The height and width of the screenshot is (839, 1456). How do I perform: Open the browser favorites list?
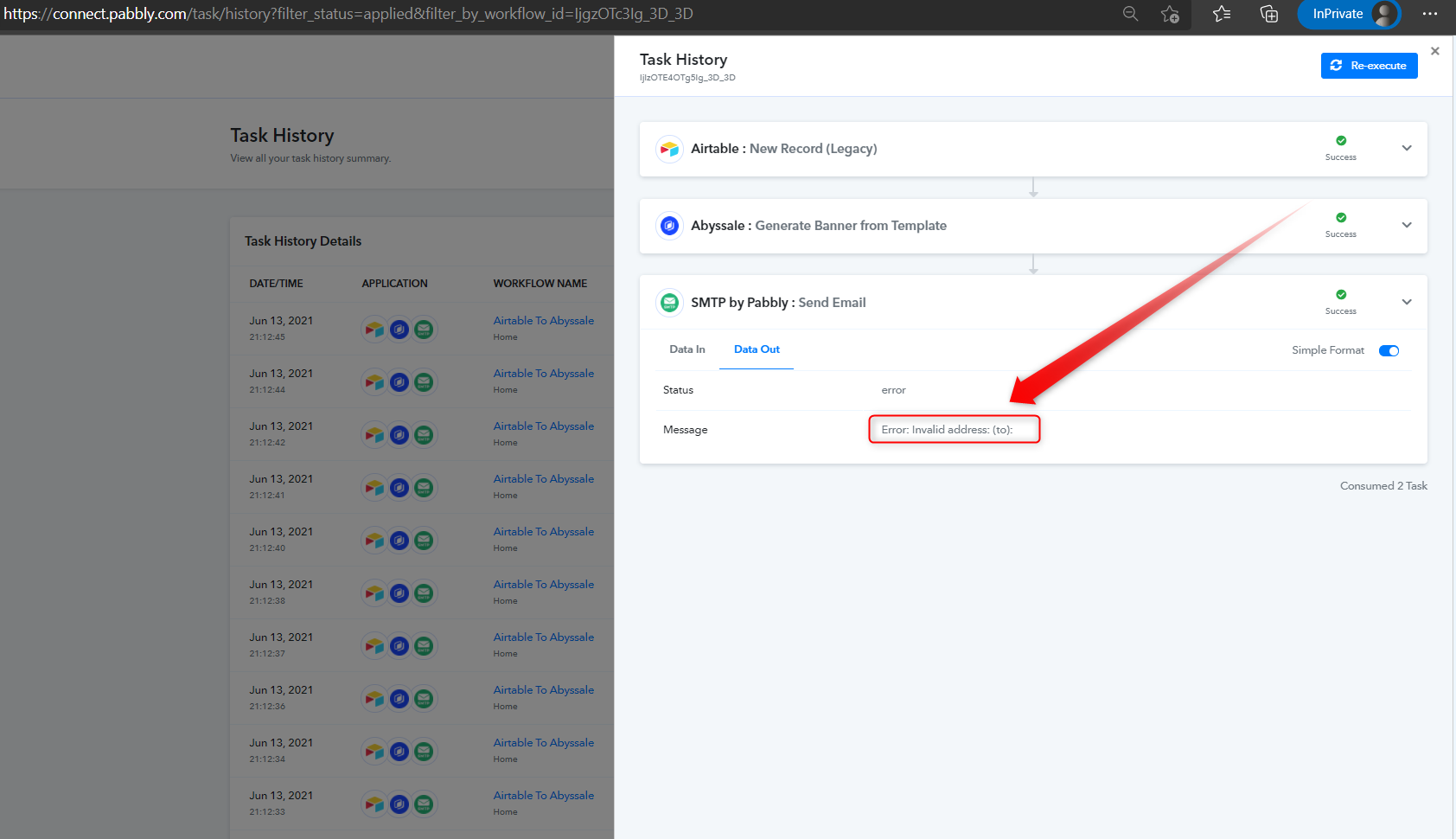[x=1222, y=14]
